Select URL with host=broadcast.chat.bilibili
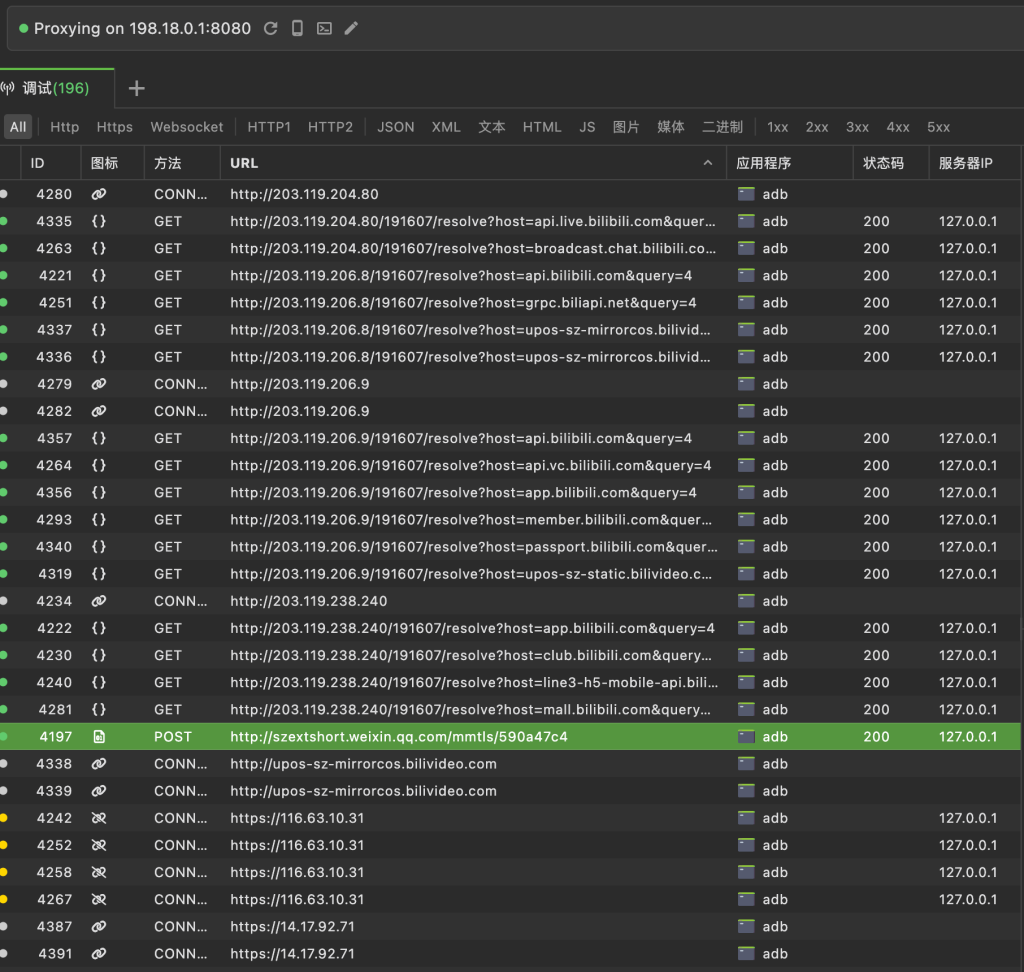The width and height of the screenshot is (1024, 972). click(x=473, y=249)
